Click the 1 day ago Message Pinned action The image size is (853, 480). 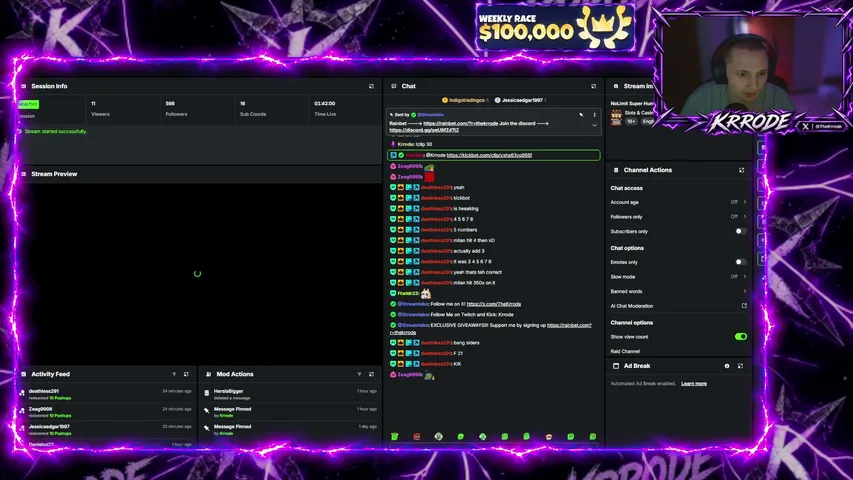tap(290, 430)
